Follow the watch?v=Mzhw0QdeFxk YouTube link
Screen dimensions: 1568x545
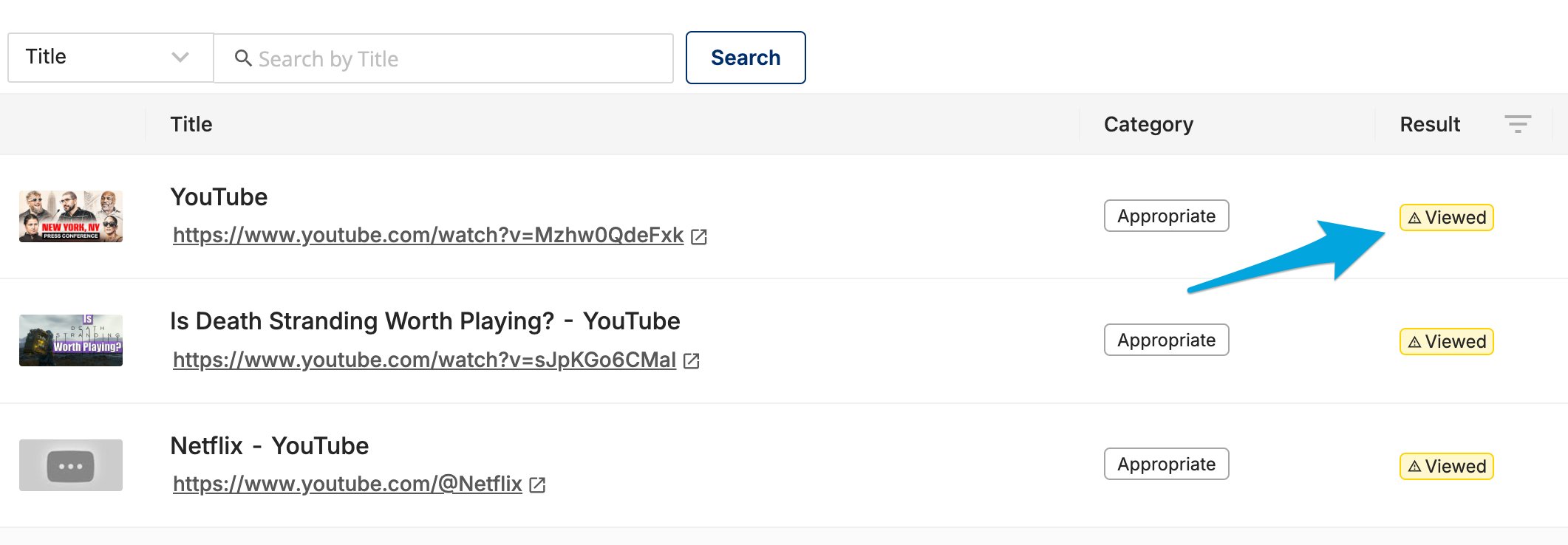(428, 235)
